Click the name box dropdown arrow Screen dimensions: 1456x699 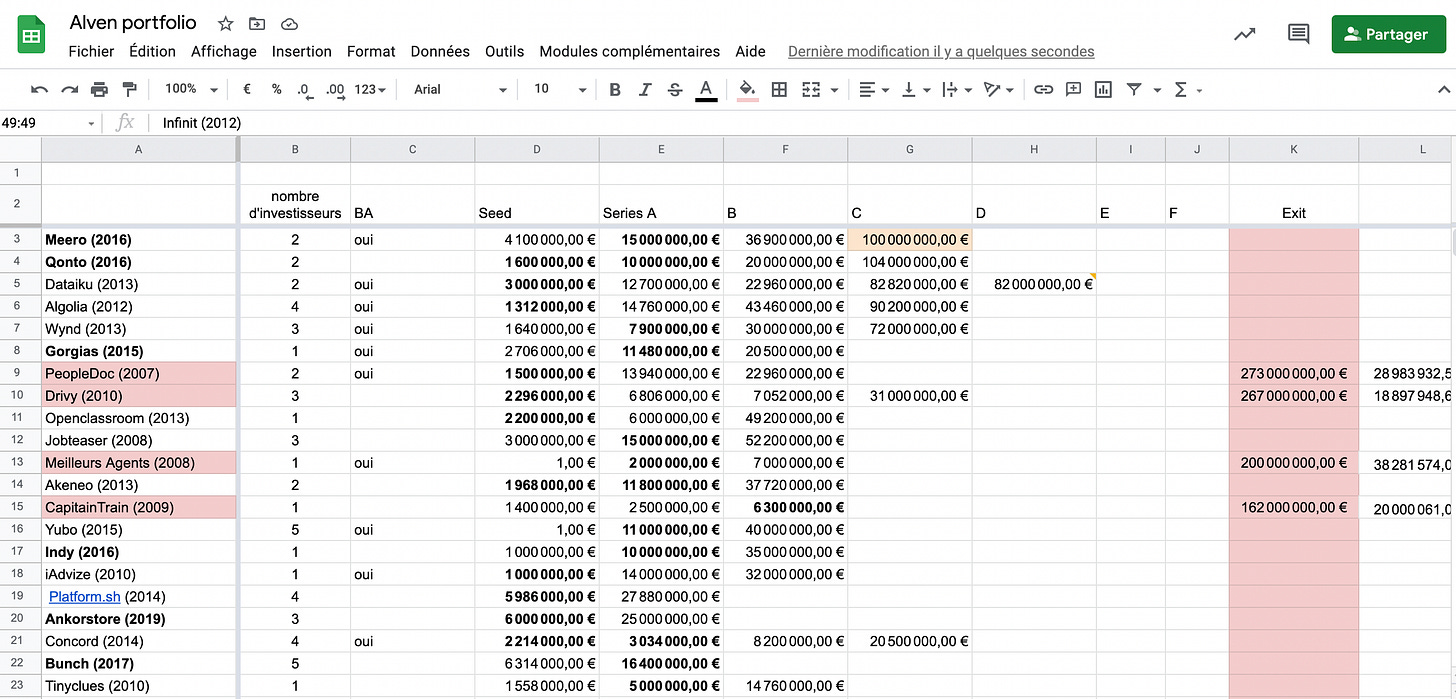coord(91,123)
